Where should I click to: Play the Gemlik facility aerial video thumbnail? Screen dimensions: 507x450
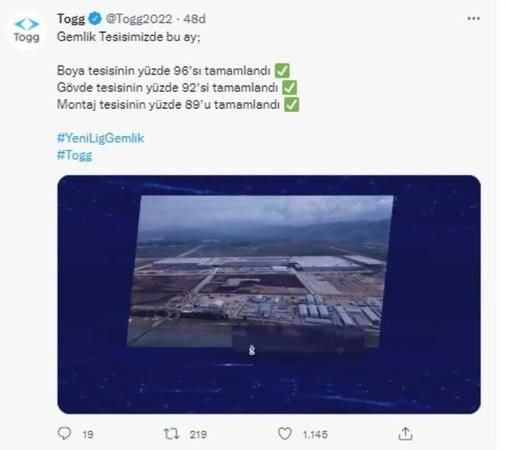point(269,294)
